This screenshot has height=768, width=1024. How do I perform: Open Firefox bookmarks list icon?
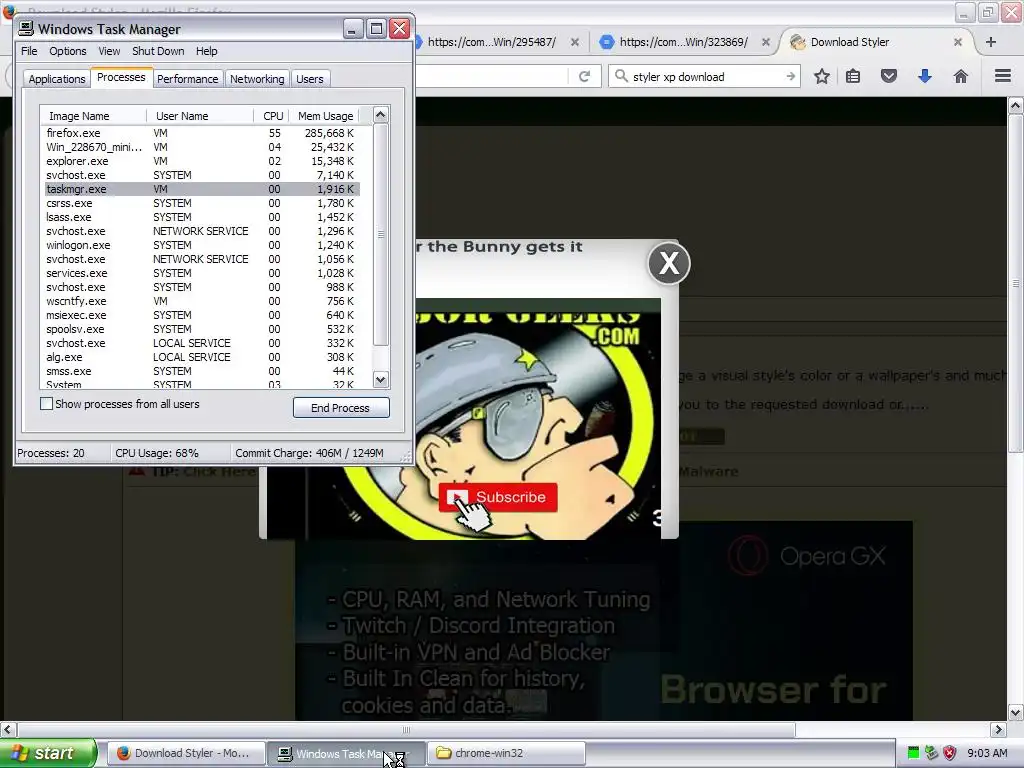coord(853,76)
